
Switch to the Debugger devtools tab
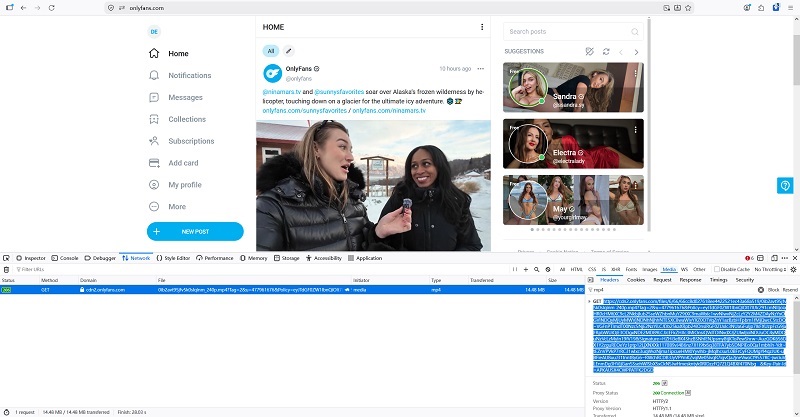[x=100, y=258]
